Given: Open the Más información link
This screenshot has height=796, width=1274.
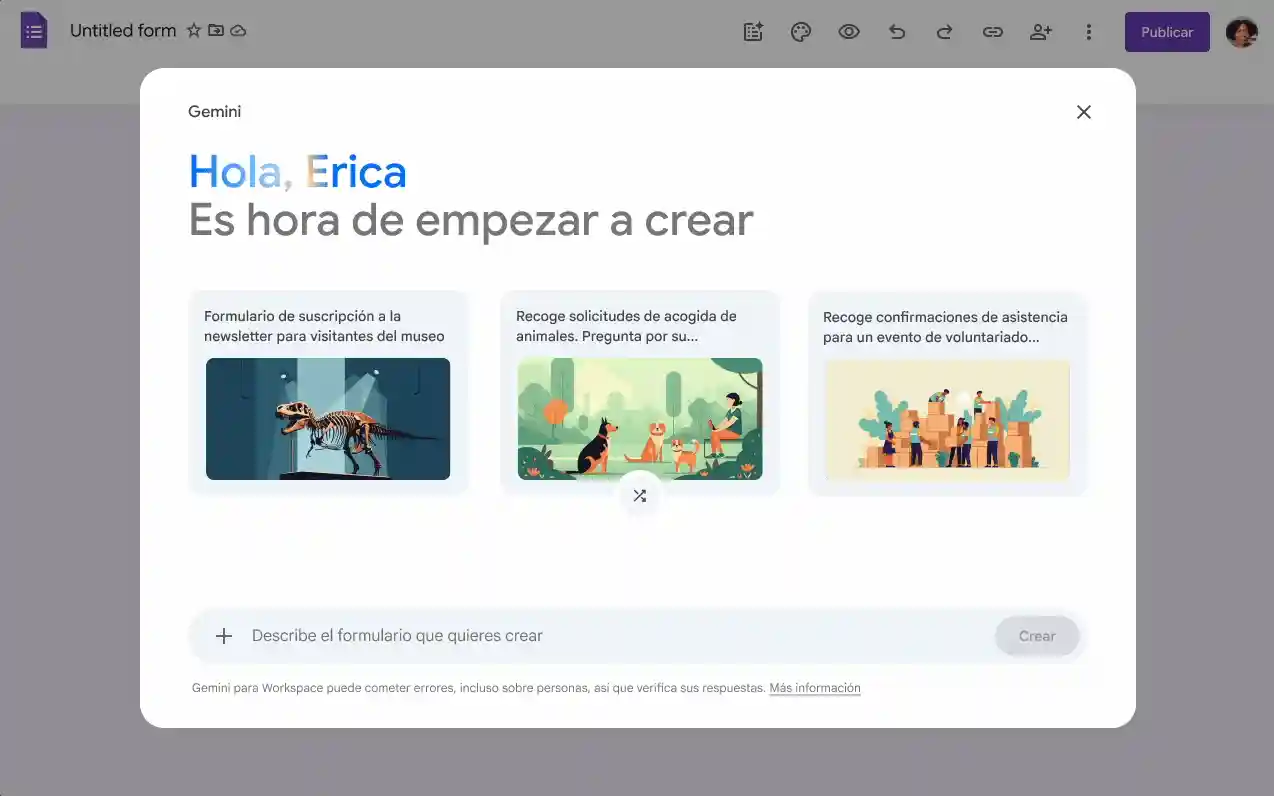Looking at the screenshot, I should tap(814, 687).
